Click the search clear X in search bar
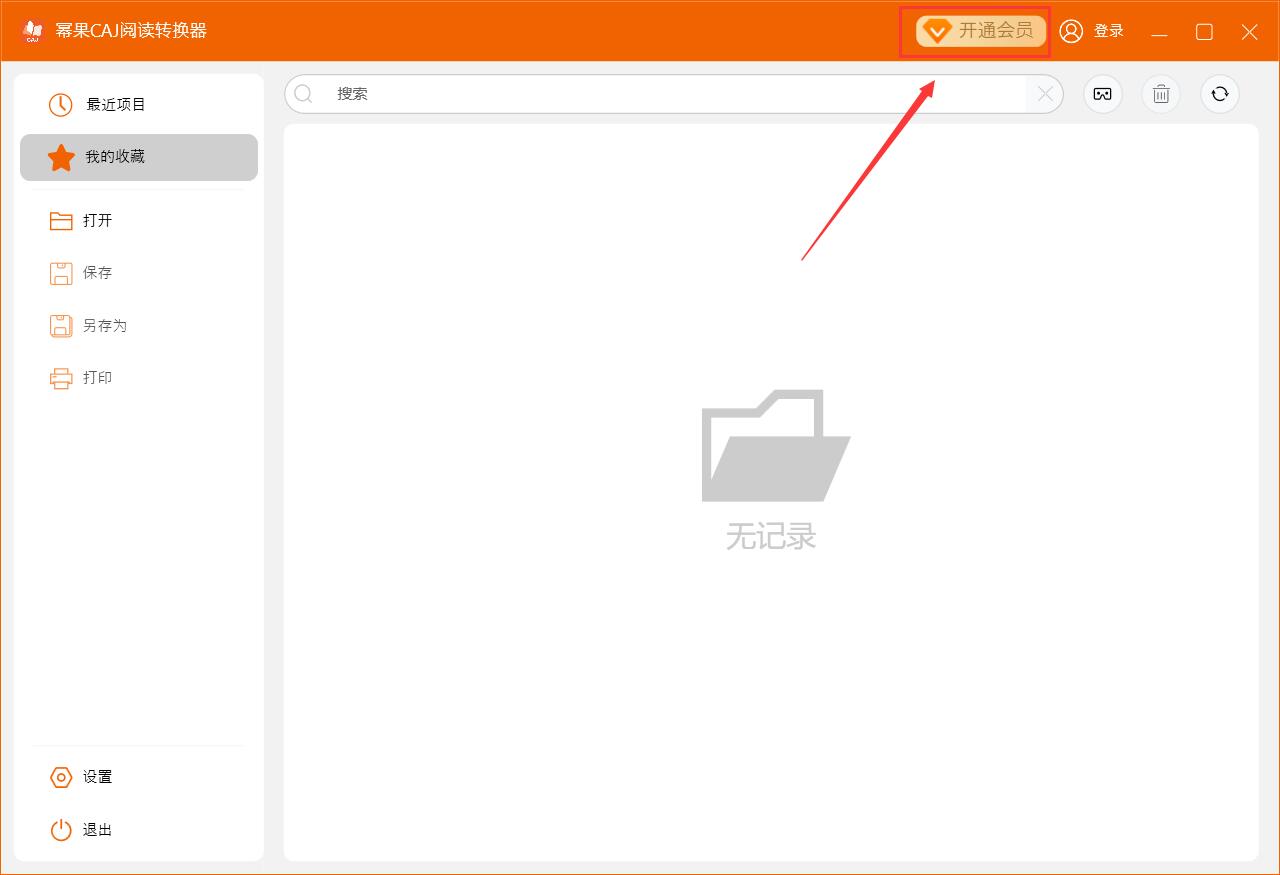 point(1044,94)
